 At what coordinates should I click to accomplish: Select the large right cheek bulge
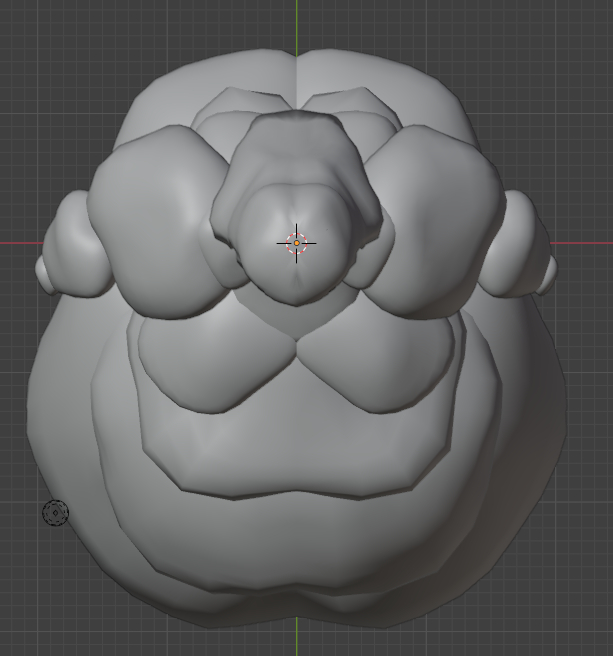[x=440, y=220]
